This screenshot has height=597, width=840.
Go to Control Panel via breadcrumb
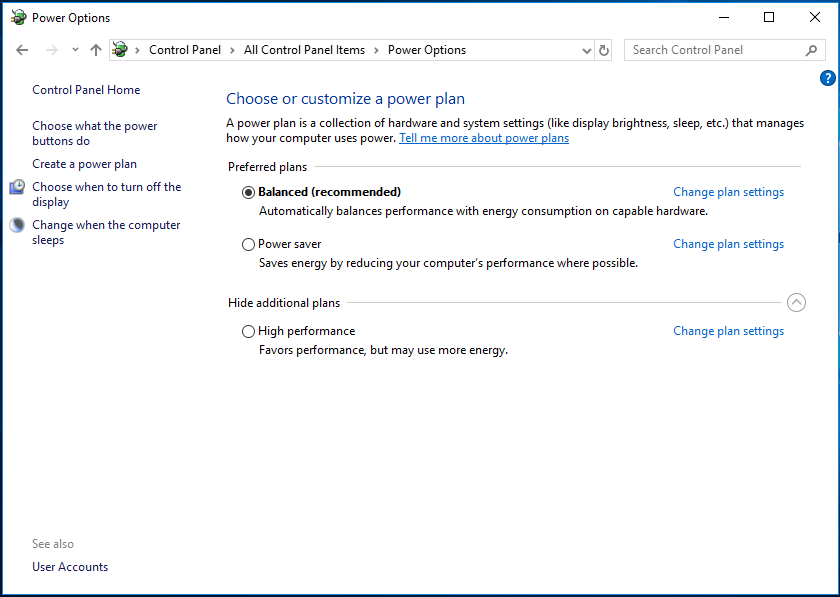coord(185,49)
